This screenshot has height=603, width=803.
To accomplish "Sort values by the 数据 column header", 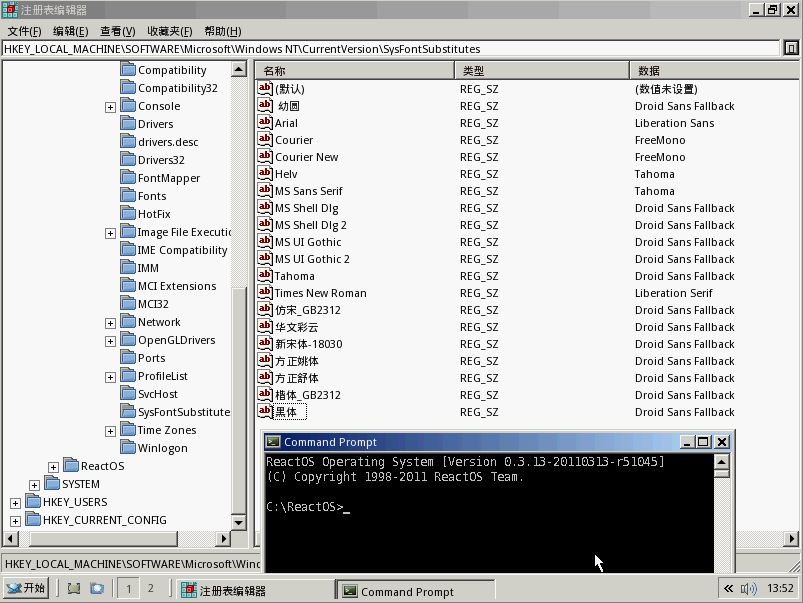I will click(x=714, y=70).
